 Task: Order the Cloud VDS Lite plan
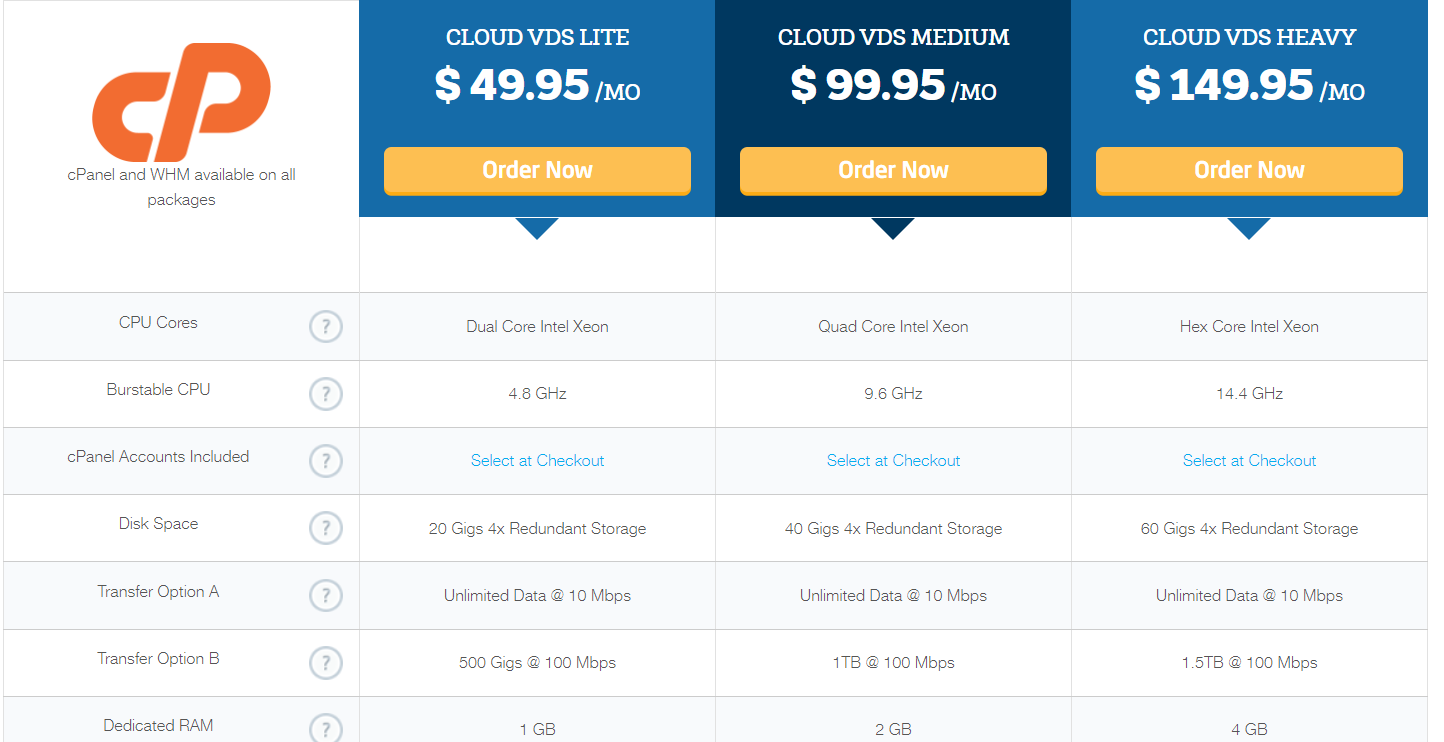537,171
